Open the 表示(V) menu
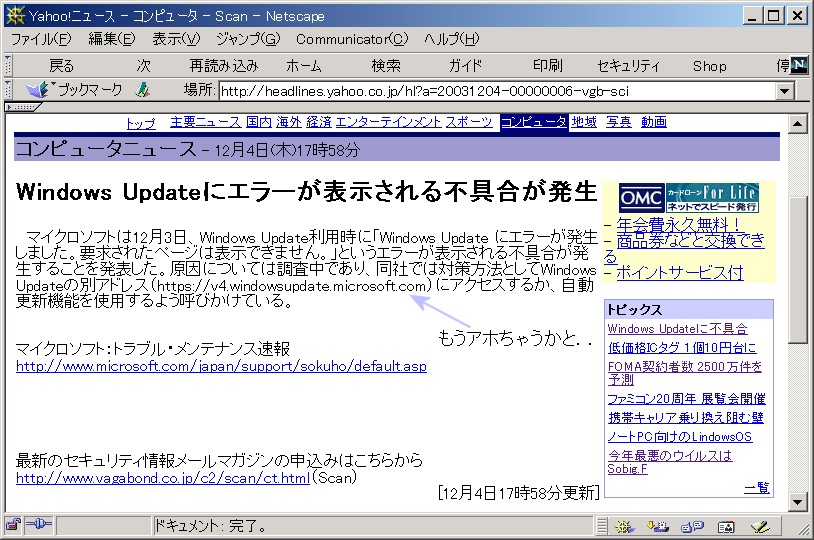 (x=176, y=39)
